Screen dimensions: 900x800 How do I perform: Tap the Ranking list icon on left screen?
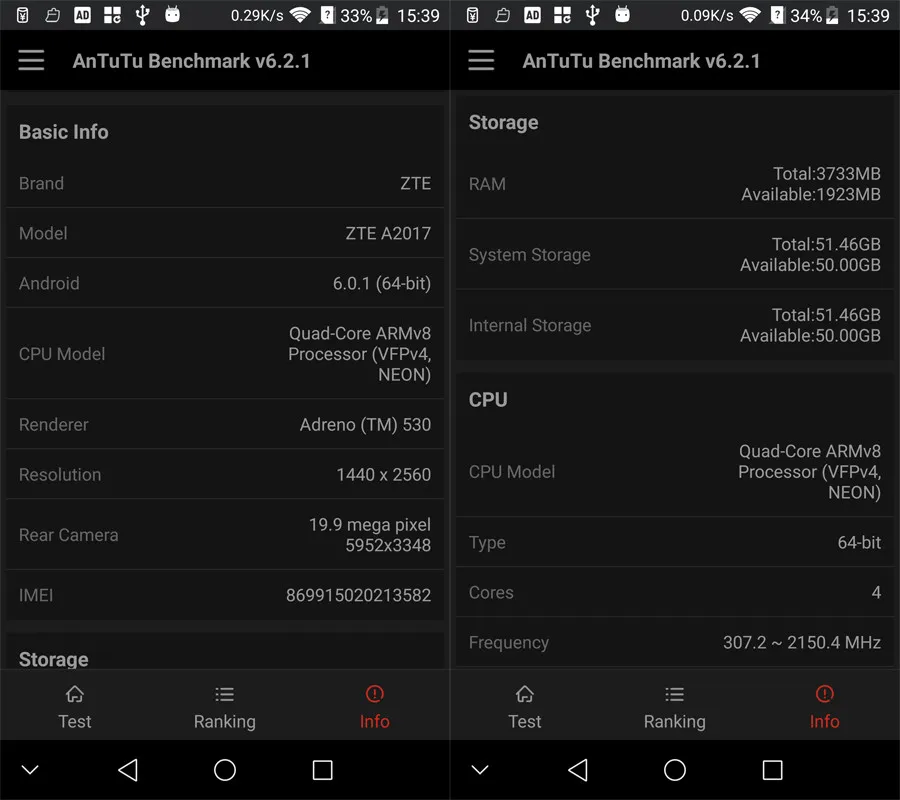224,694
